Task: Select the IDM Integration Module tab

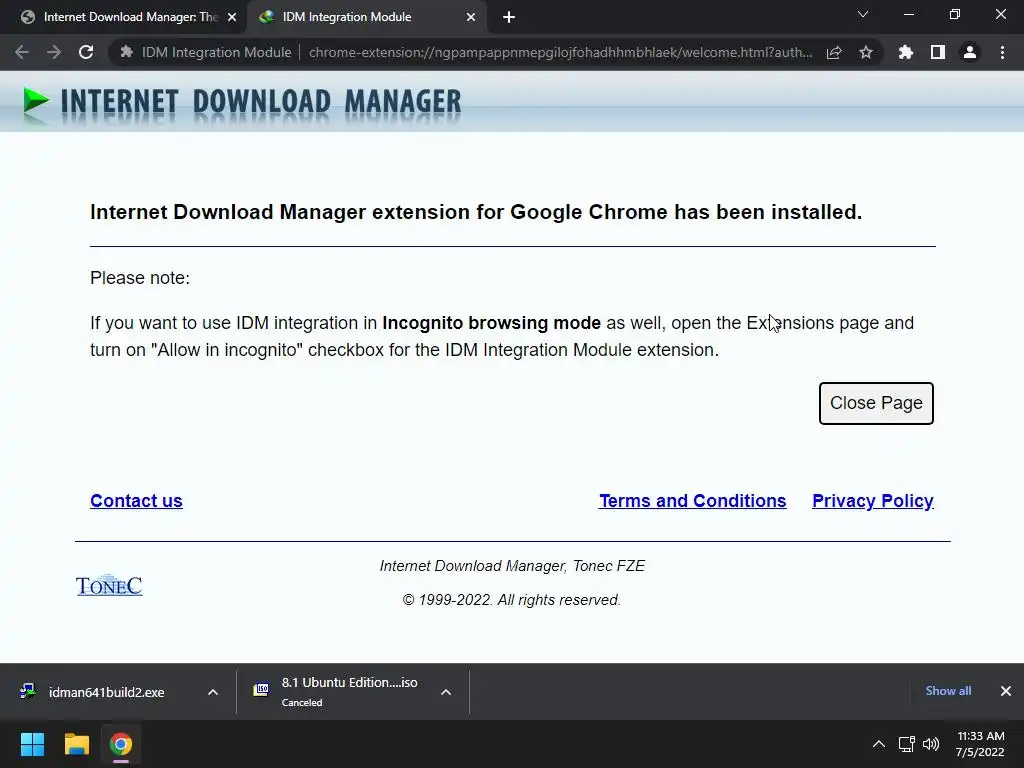Action: click(x=366, y=17)
